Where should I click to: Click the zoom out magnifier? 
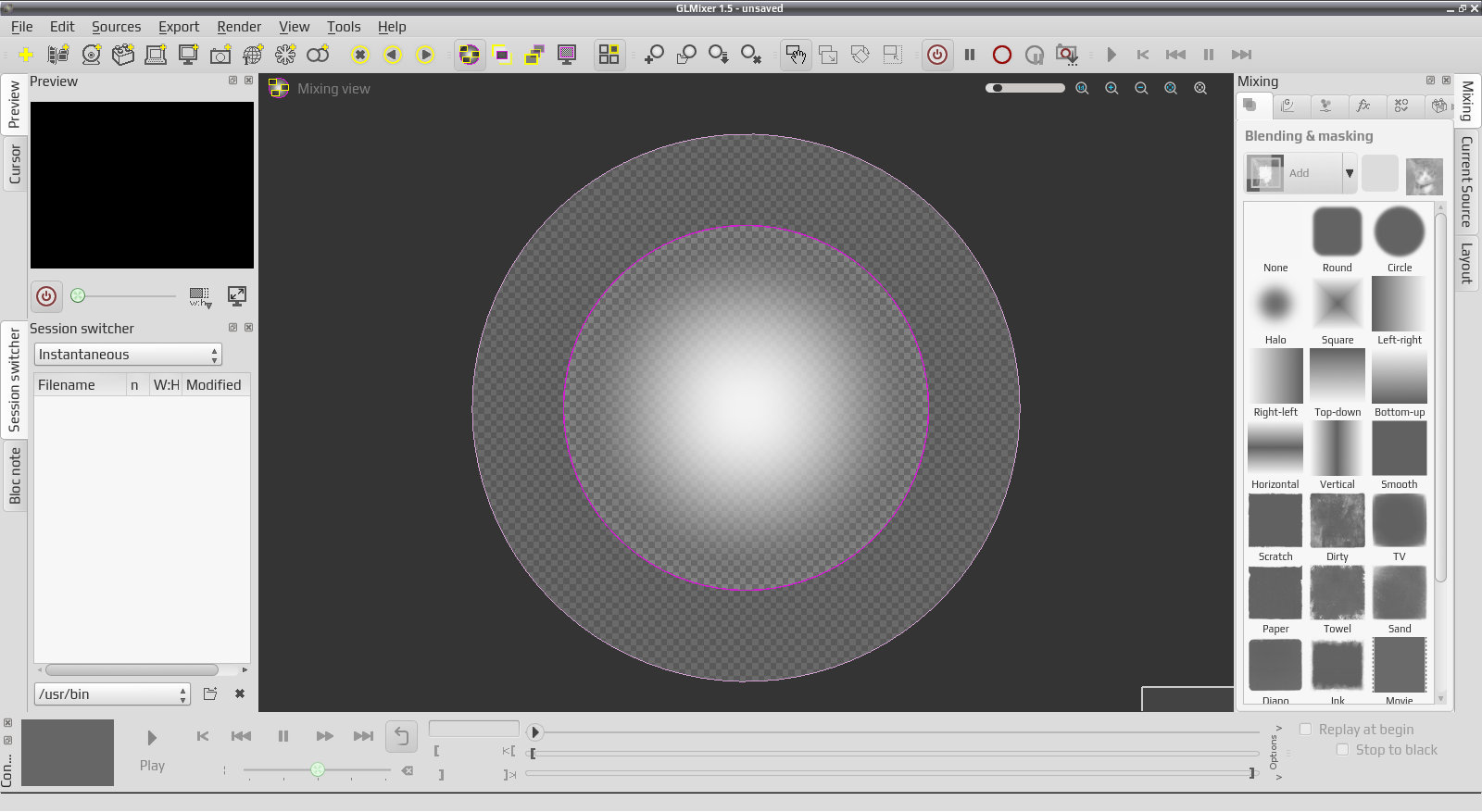(x=1141, y=88)
